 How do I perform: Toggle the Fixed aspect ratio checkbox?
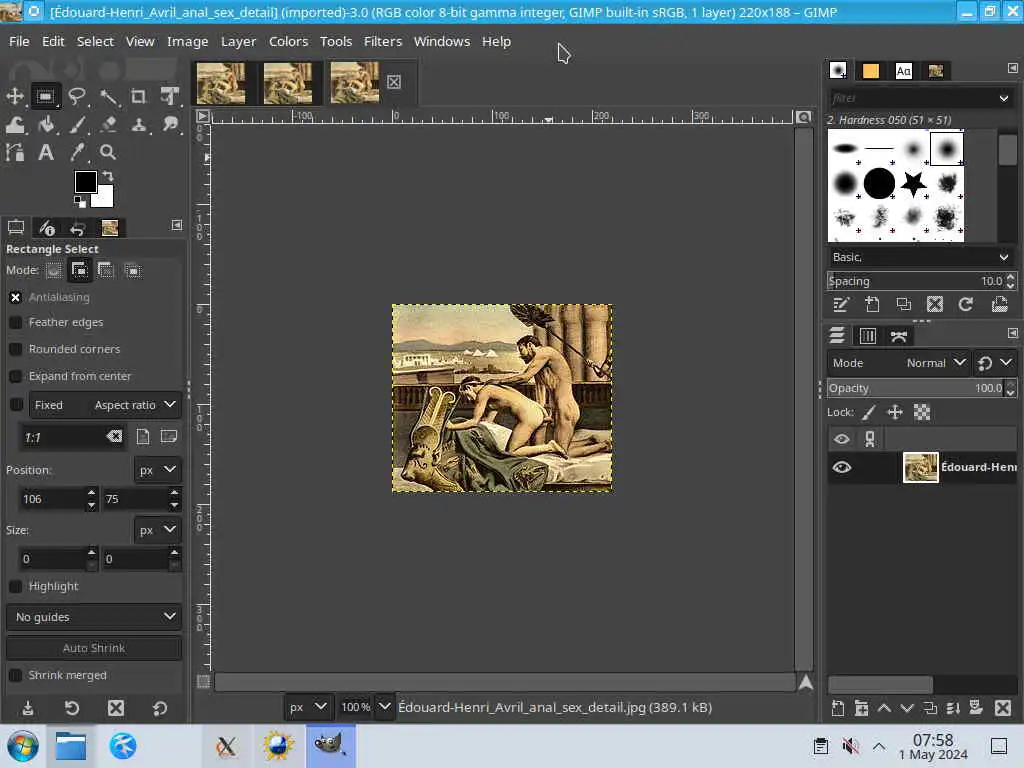(x=16, y=405)
